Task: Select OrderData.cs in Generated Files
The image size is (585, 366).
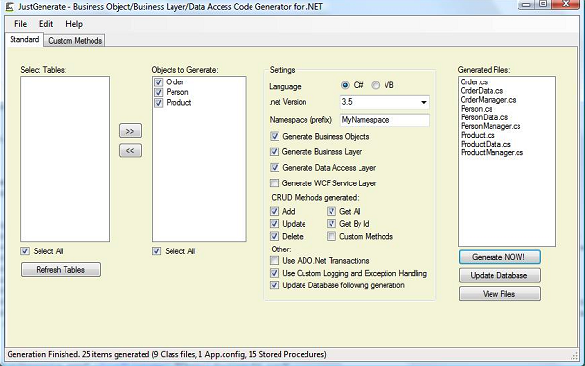Action: 482,91
